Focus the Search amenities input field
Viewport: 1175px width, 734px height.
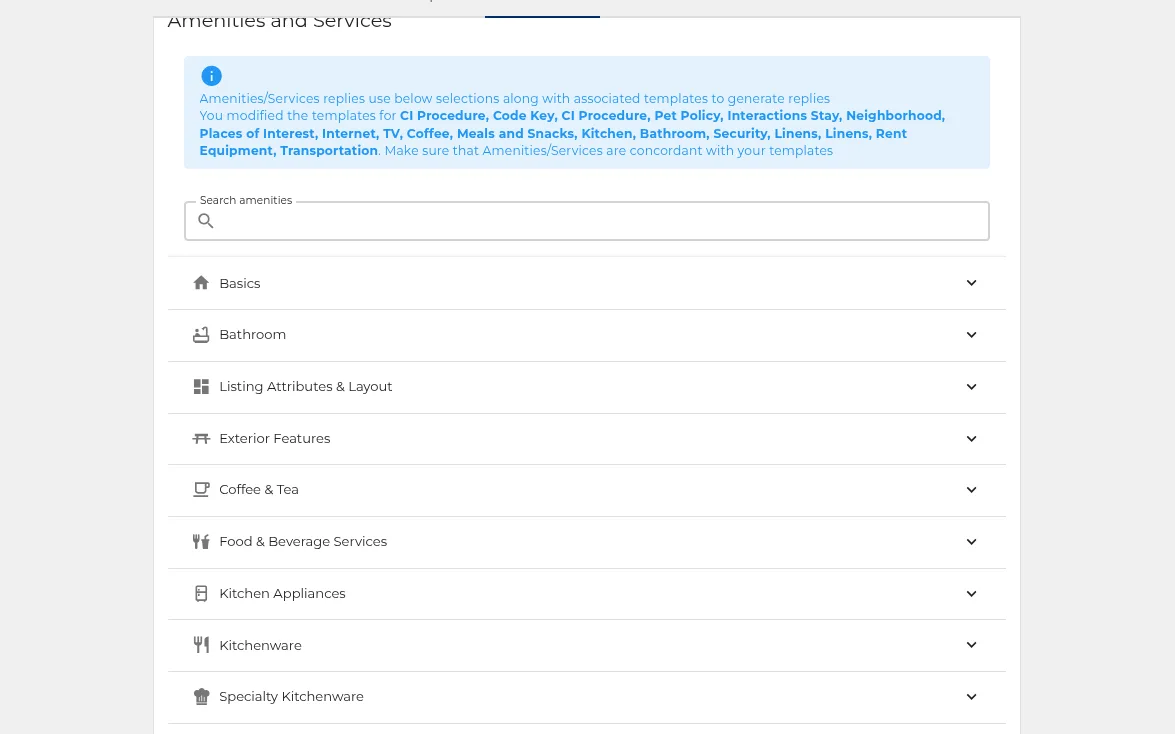[587, 220]
